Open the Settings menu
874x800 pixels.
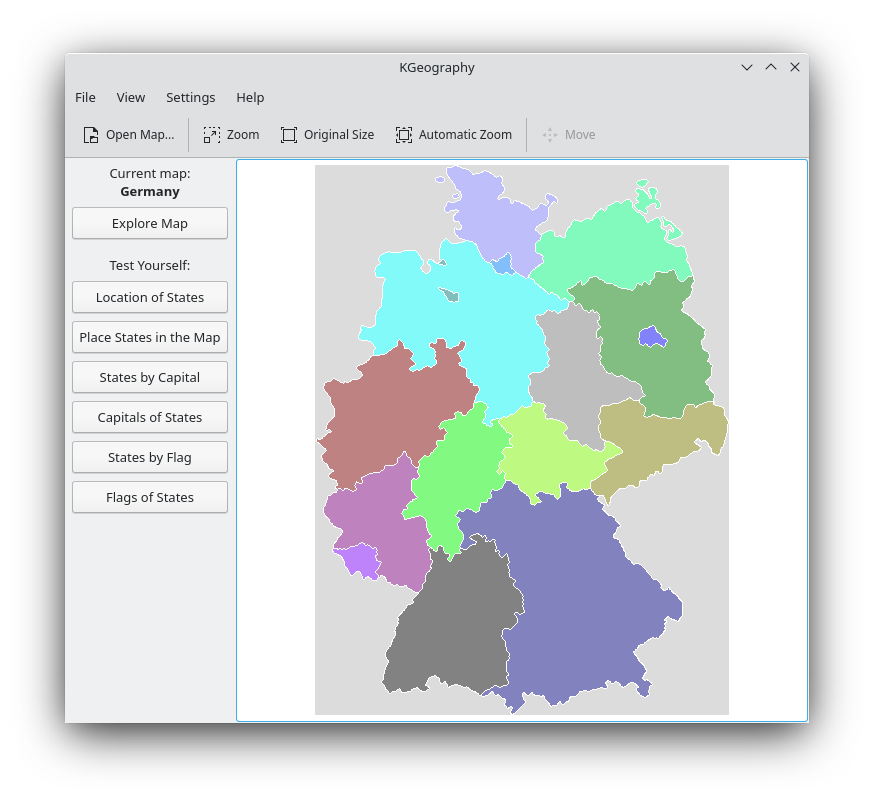click(191, 97)
